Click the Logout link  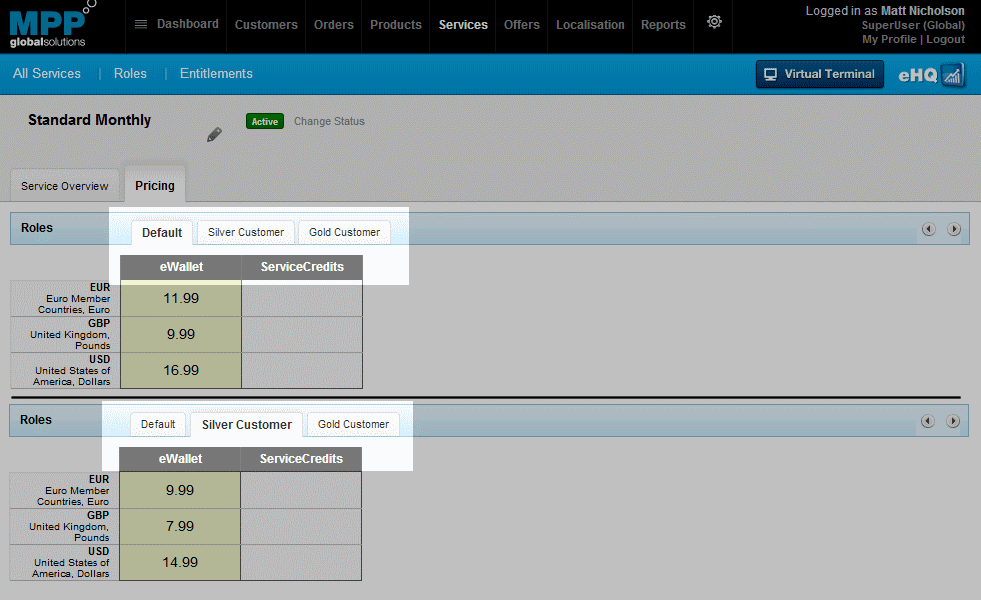(945, 39)
